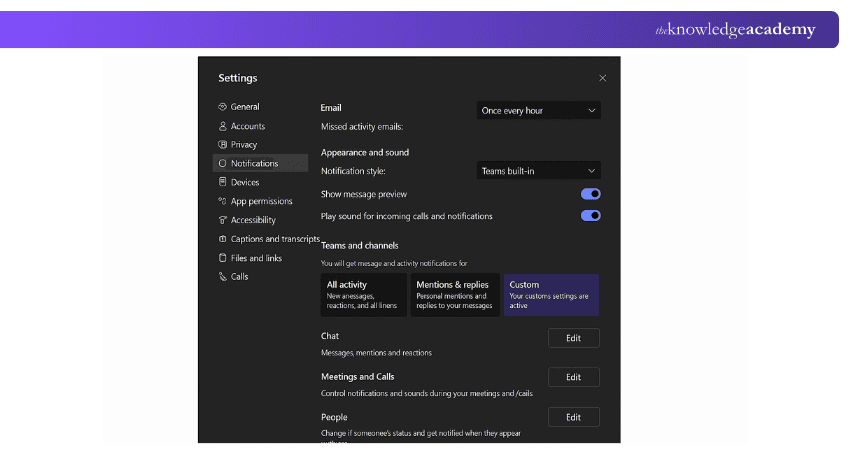Click the Email section heading
This screenshot has width=850, height=450.
click(331, 108)
